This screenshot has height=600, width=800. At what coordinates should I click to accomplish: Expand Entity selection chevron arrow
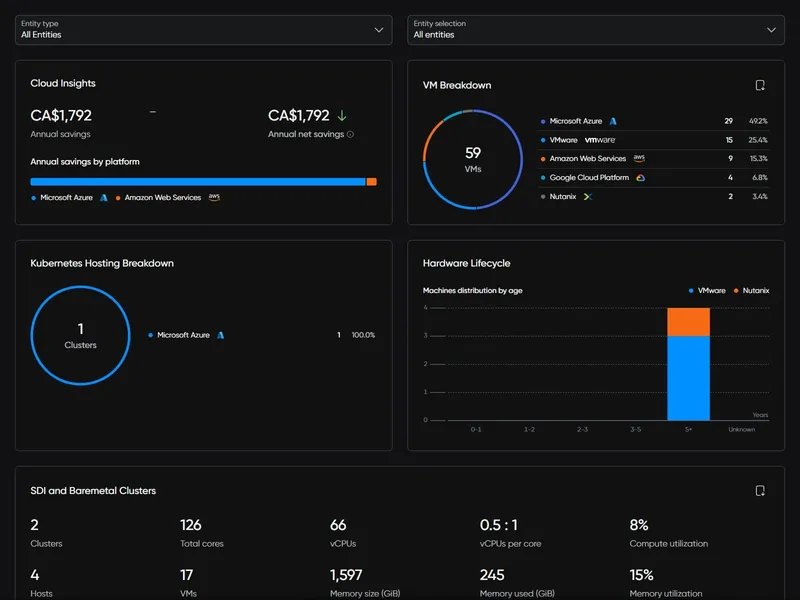771,30
